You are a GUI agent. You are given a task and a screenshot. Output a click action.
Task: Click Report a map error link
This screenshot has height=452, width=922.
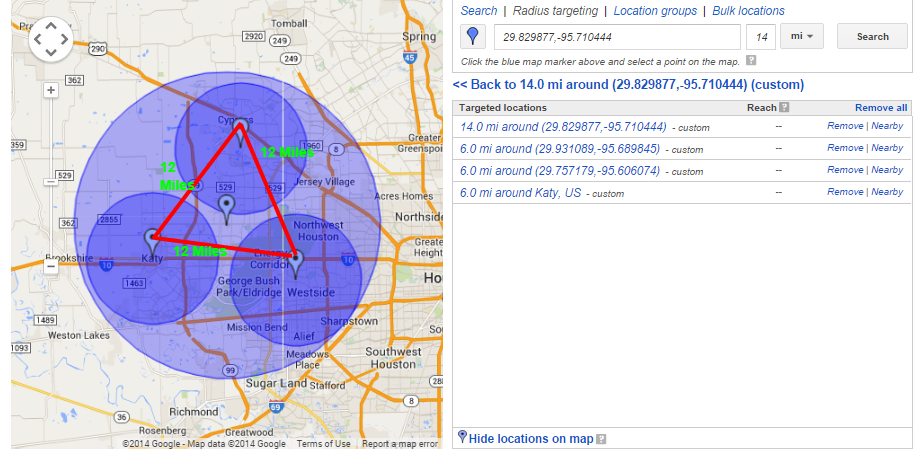click(x=400, y=444)
